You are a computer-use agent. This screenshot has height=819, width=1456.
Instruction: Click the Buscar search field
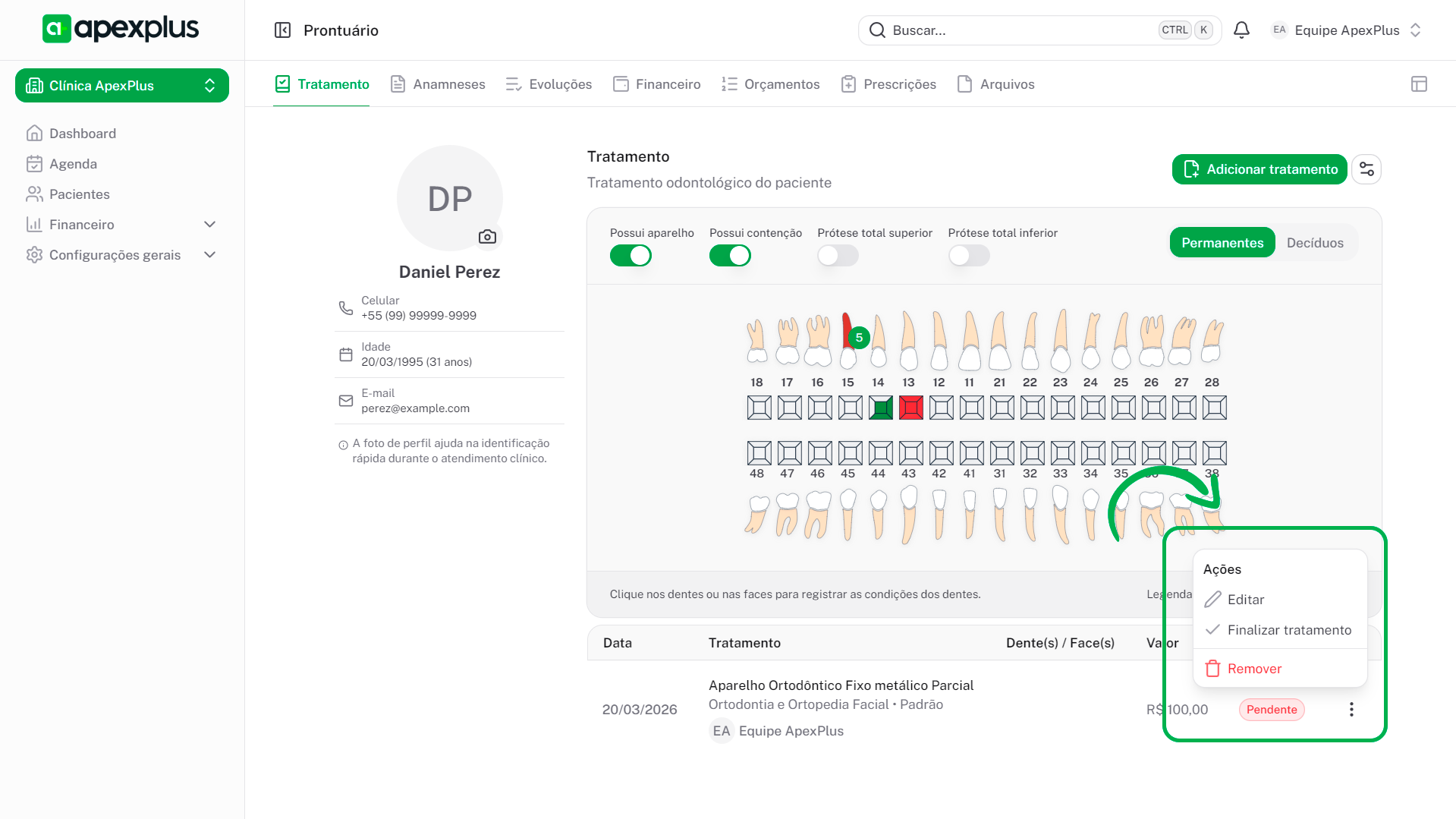[x=1017, y=30]
